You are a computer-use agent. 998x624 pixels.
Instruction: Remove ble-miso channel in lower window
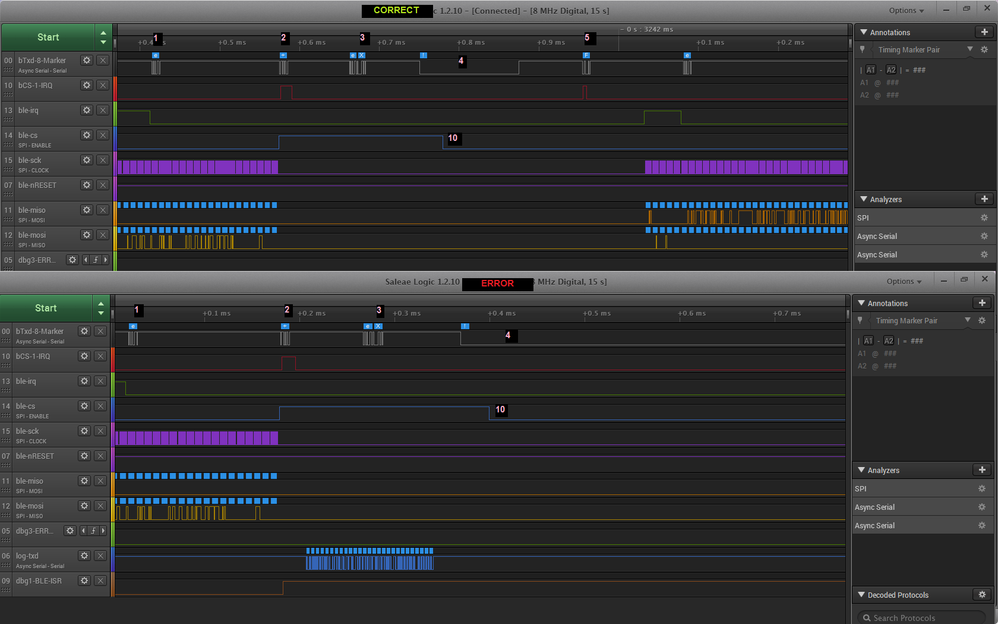pos(100,481)
